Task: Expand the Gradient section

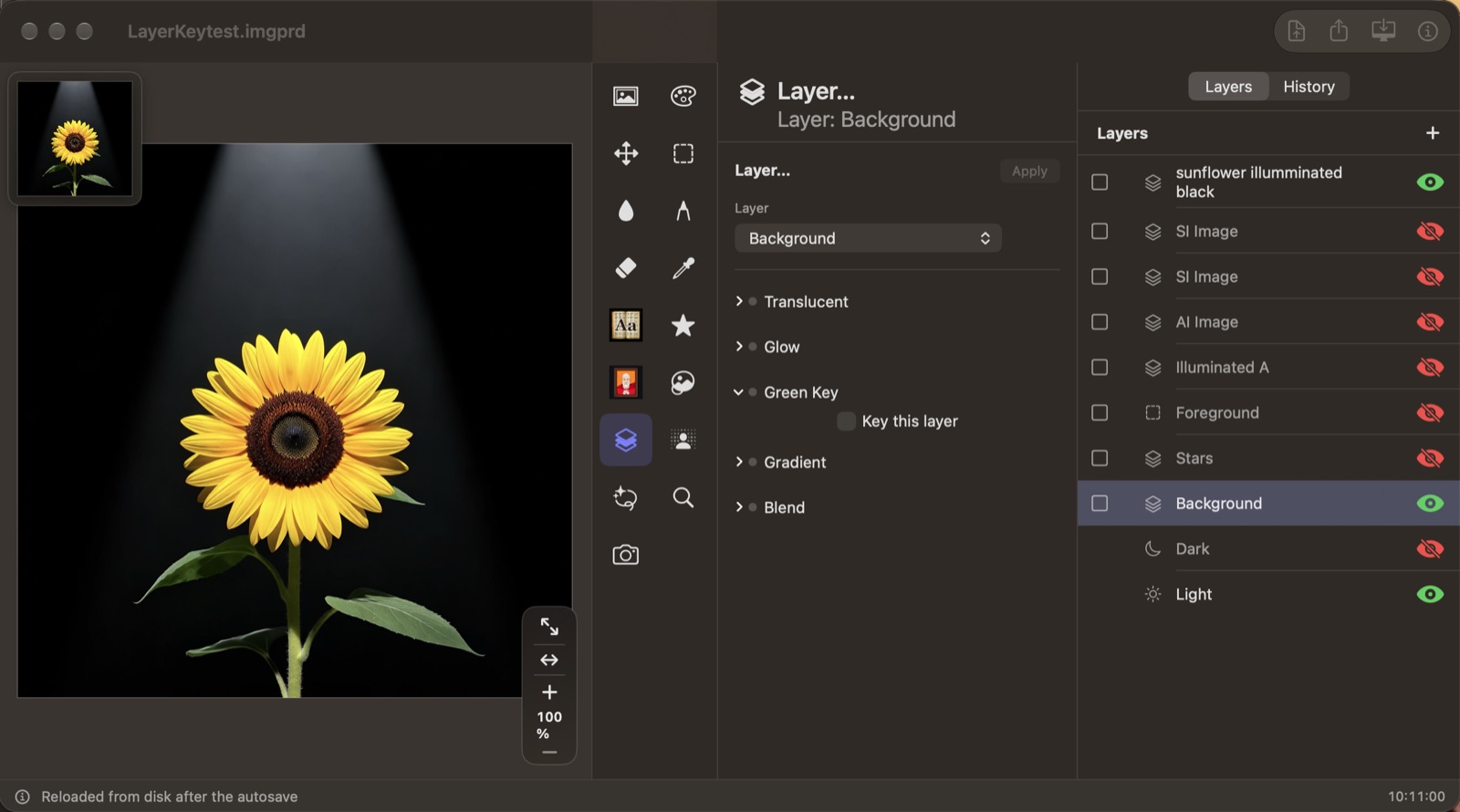Action: tap(739, 462)
